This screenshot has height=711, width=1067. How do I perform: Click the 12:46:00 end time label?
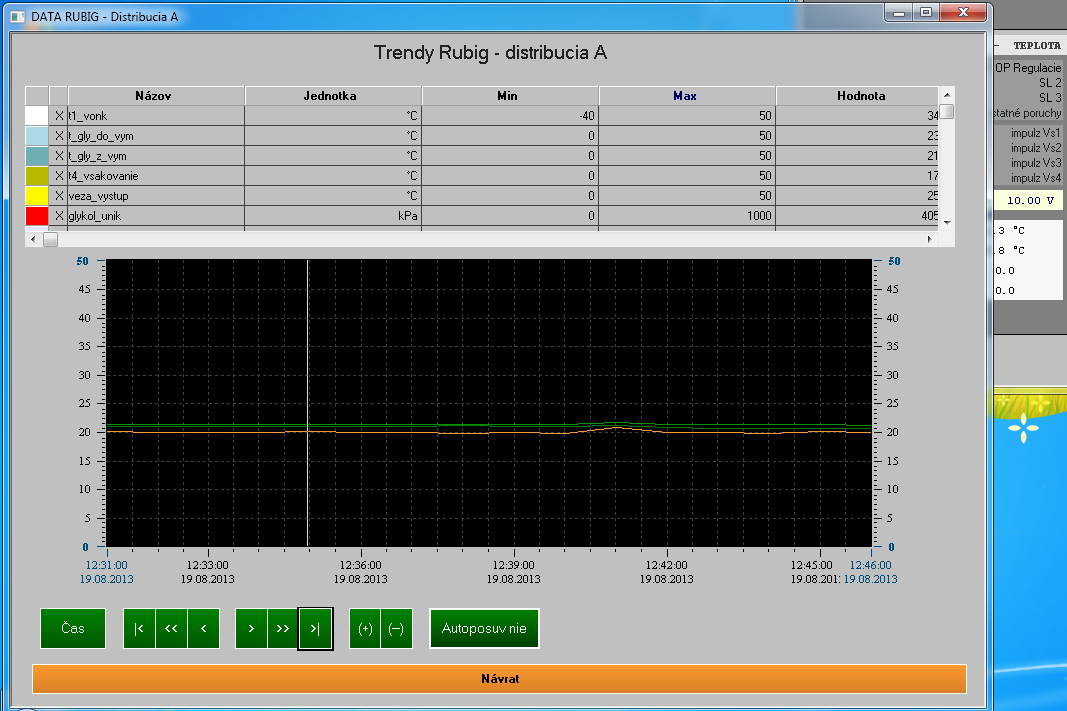point(870,565)
